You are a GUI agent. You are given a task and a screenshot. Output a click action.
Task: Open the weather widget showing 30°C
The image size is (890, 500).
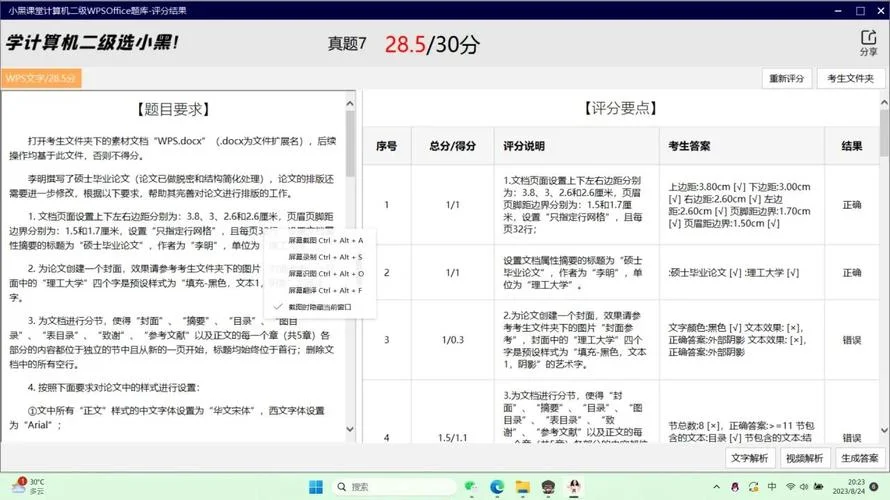point(28,486)
